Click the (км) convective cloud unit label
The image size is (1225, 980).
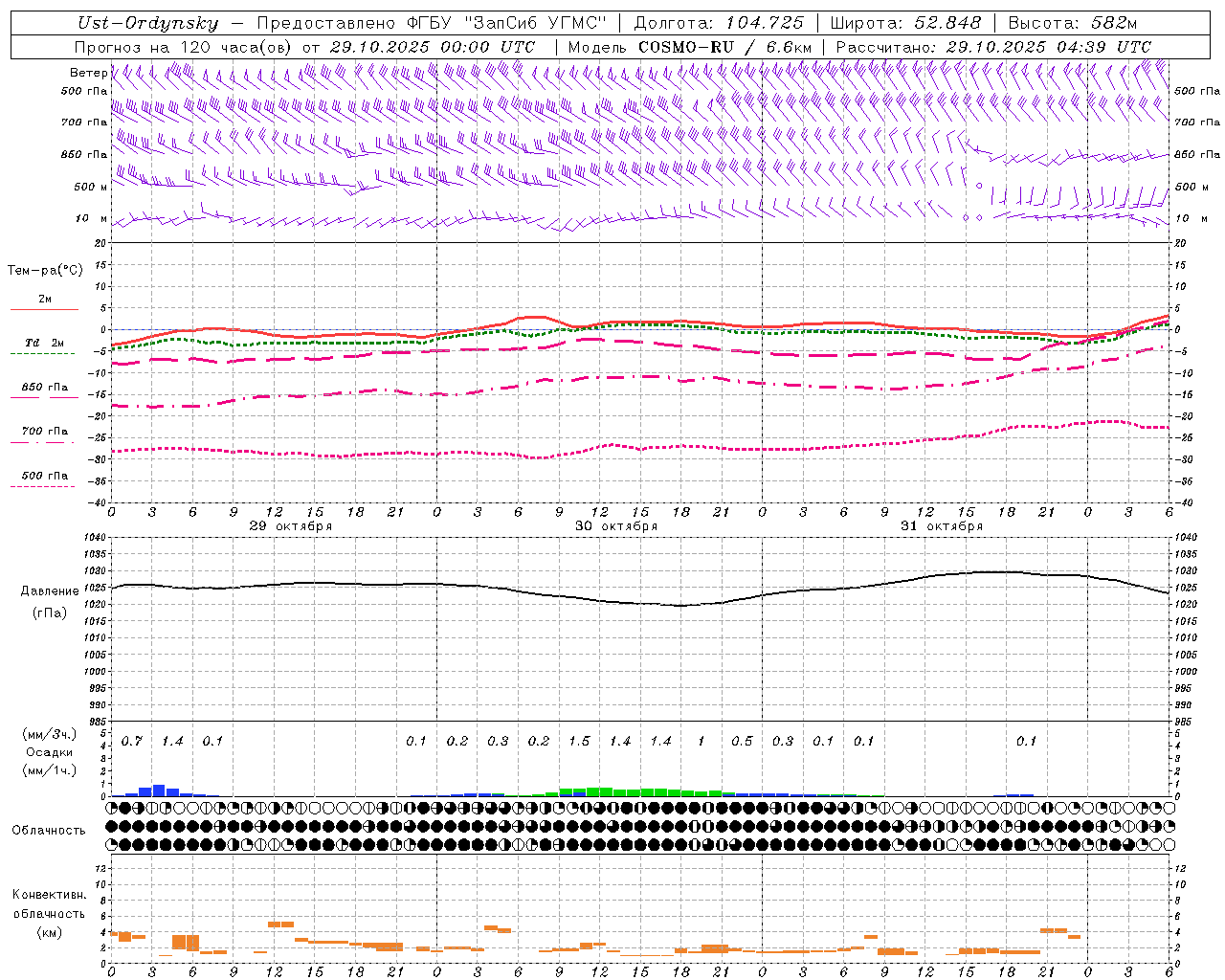[x=49, y=932]
